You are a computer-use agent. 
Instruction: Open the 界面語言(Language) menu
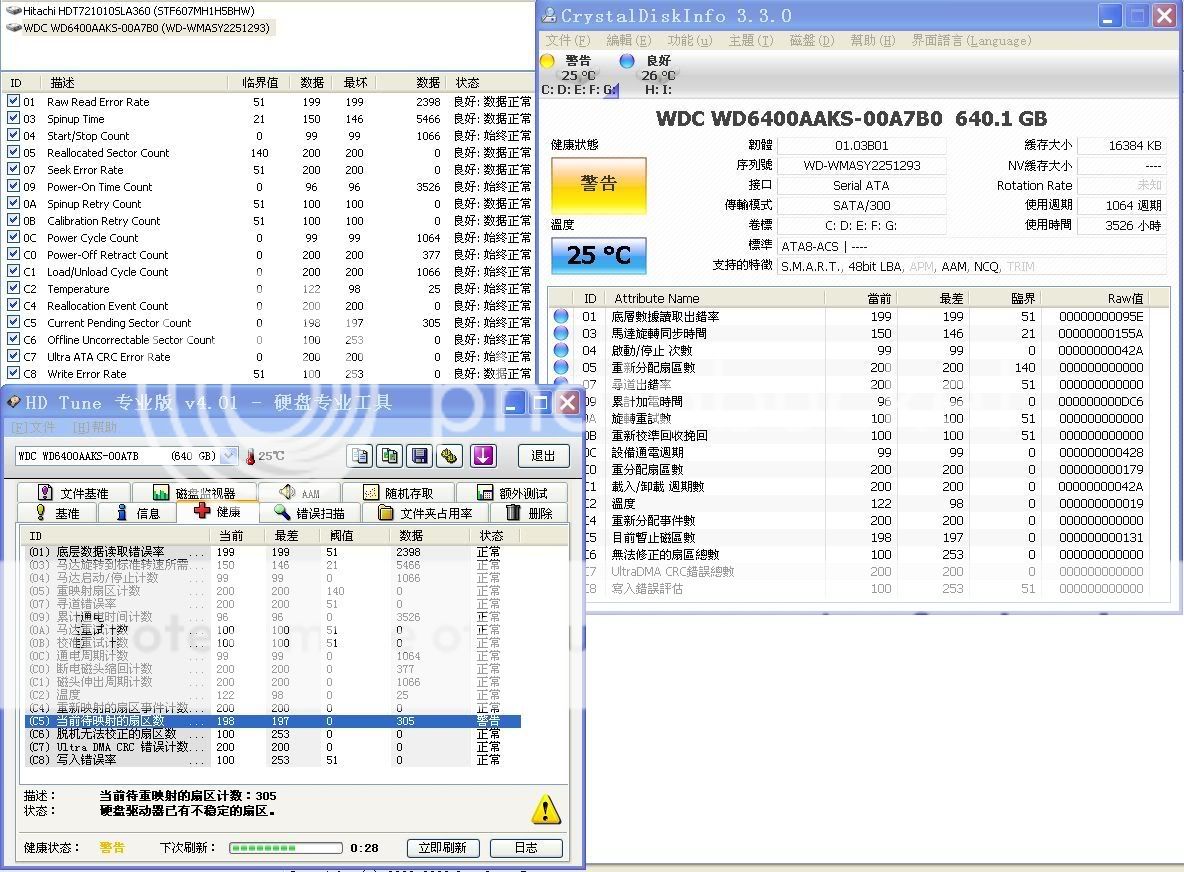click(971, 40)
